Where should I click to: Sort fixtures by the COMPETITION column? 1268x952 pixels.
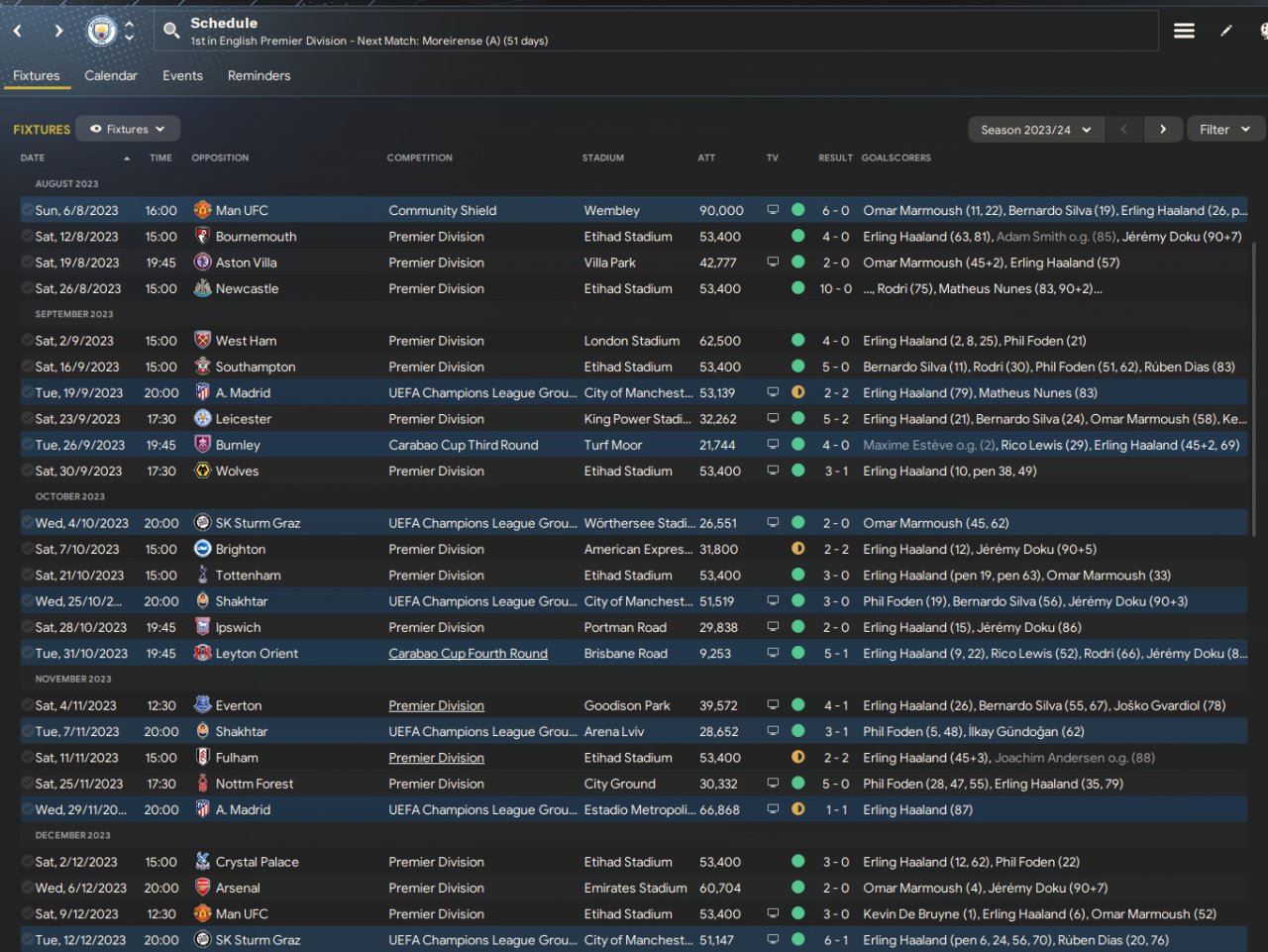(420, 158)
